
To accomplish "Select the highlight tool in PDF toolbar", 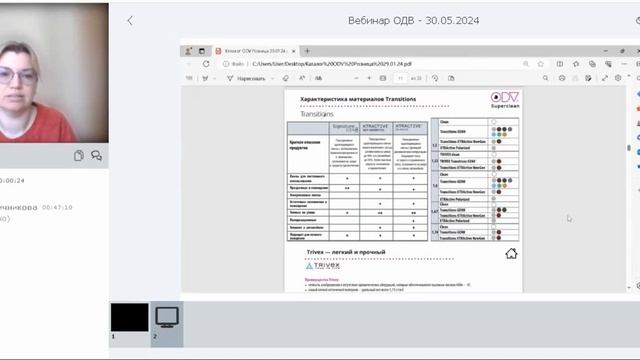I will pyautogui.click(x=205, y=78).
